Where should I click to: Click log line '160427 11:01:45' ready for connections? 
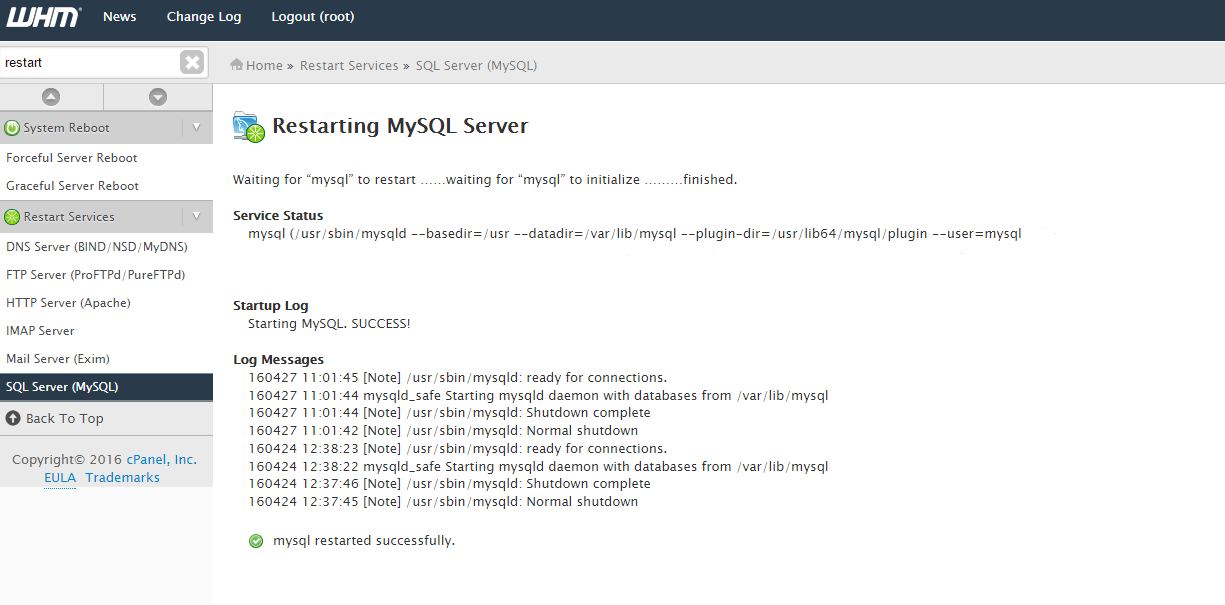click(x=458, y=378)
